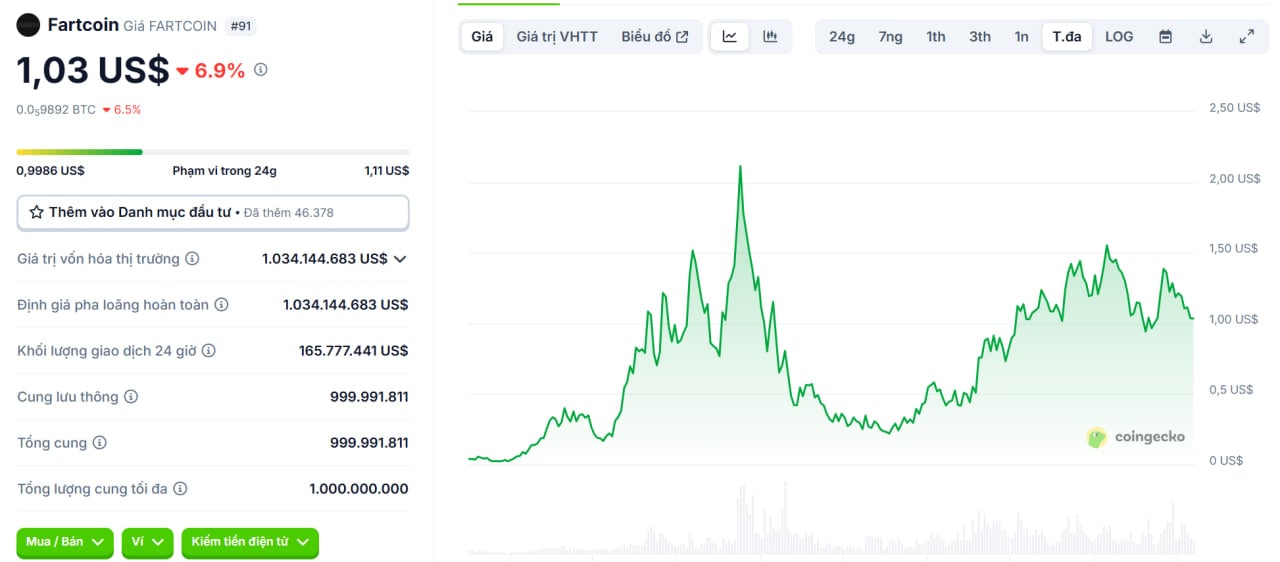Open the Mua / Bán dropdown

click(x=64, y=542)
